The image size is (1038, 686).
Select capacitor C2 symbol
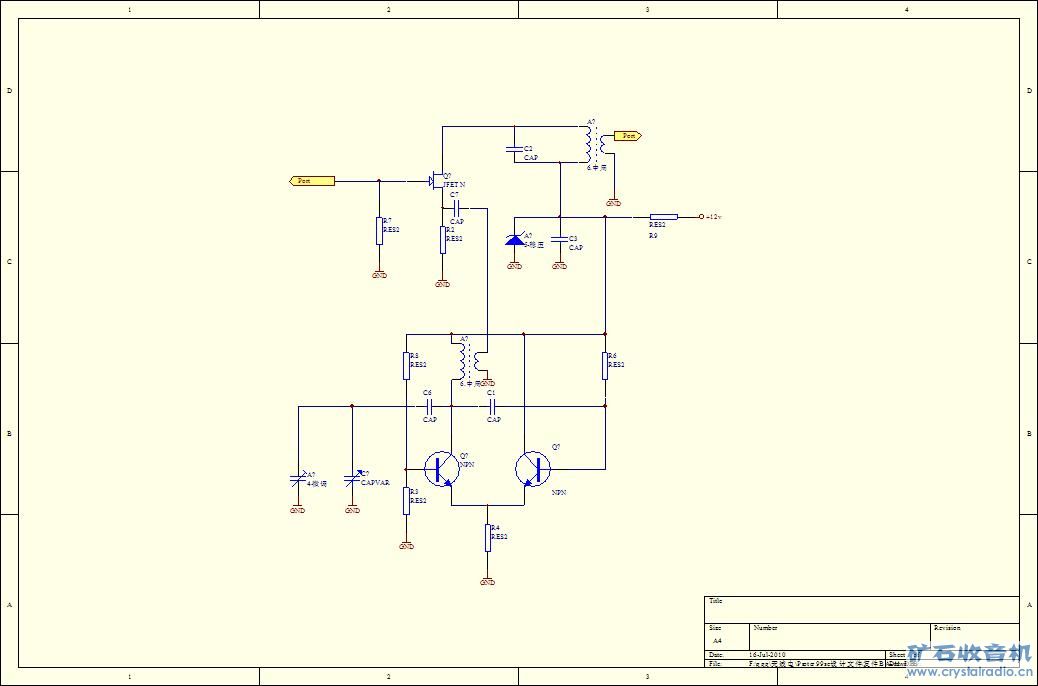coord(514,150)
